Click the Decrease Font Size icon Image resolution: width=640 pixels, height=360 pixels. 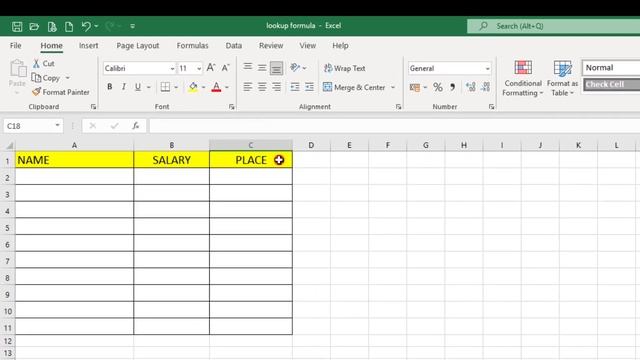(225, 68)
